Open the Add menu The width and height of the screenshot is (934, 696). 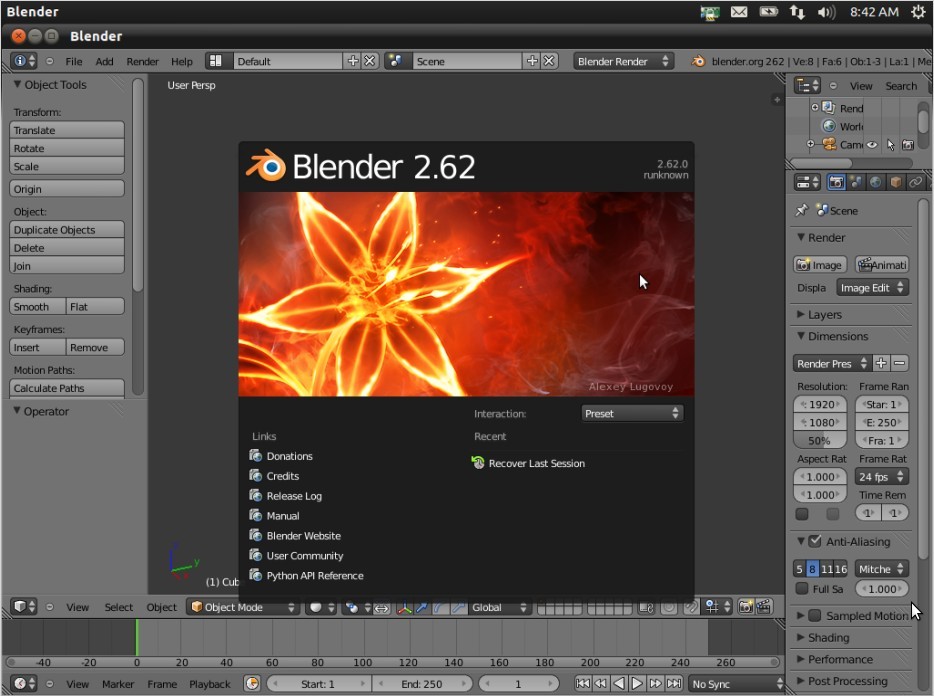tap(104, 61)
